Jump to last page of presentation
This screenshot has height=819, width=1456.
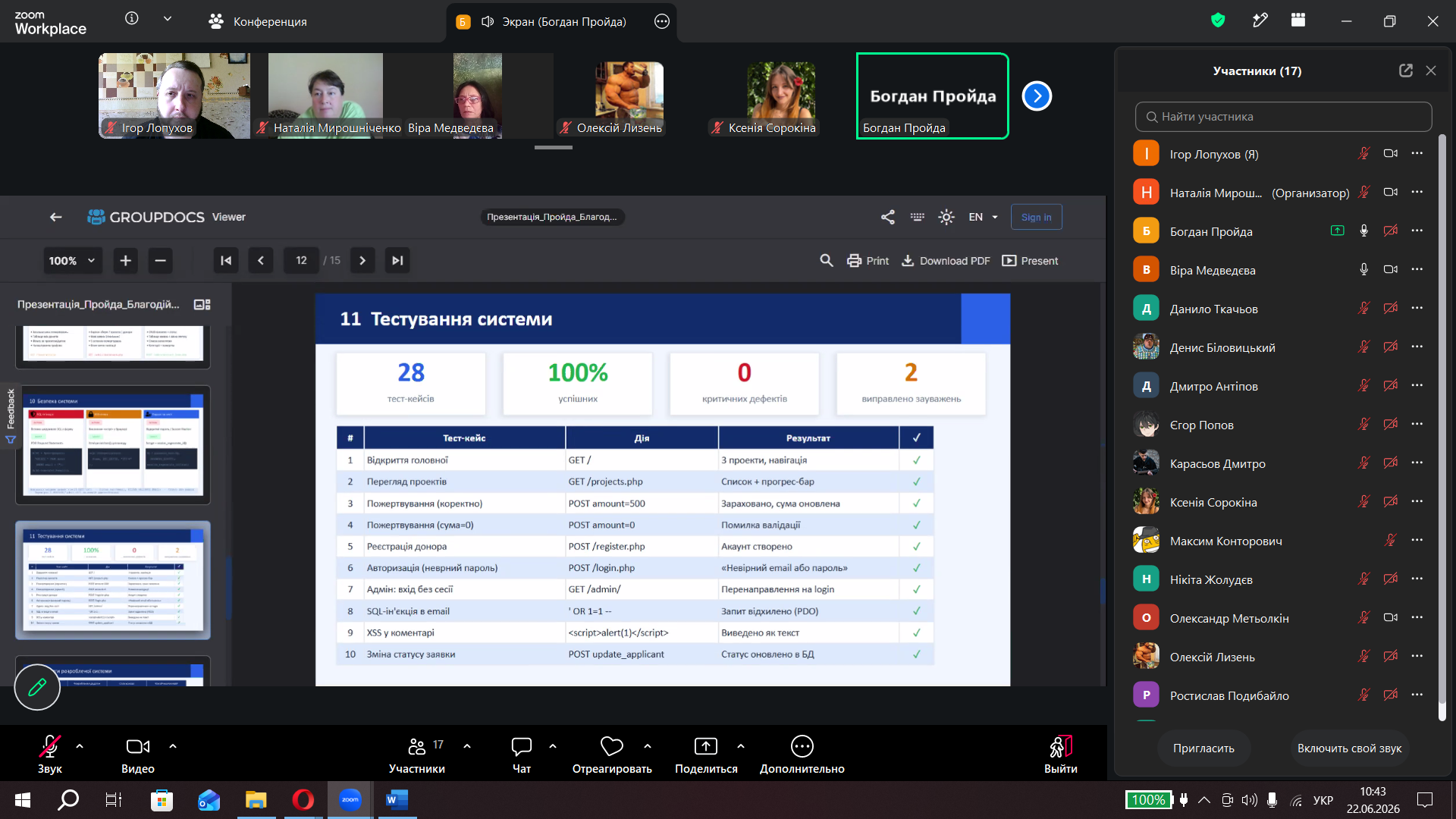397,261
